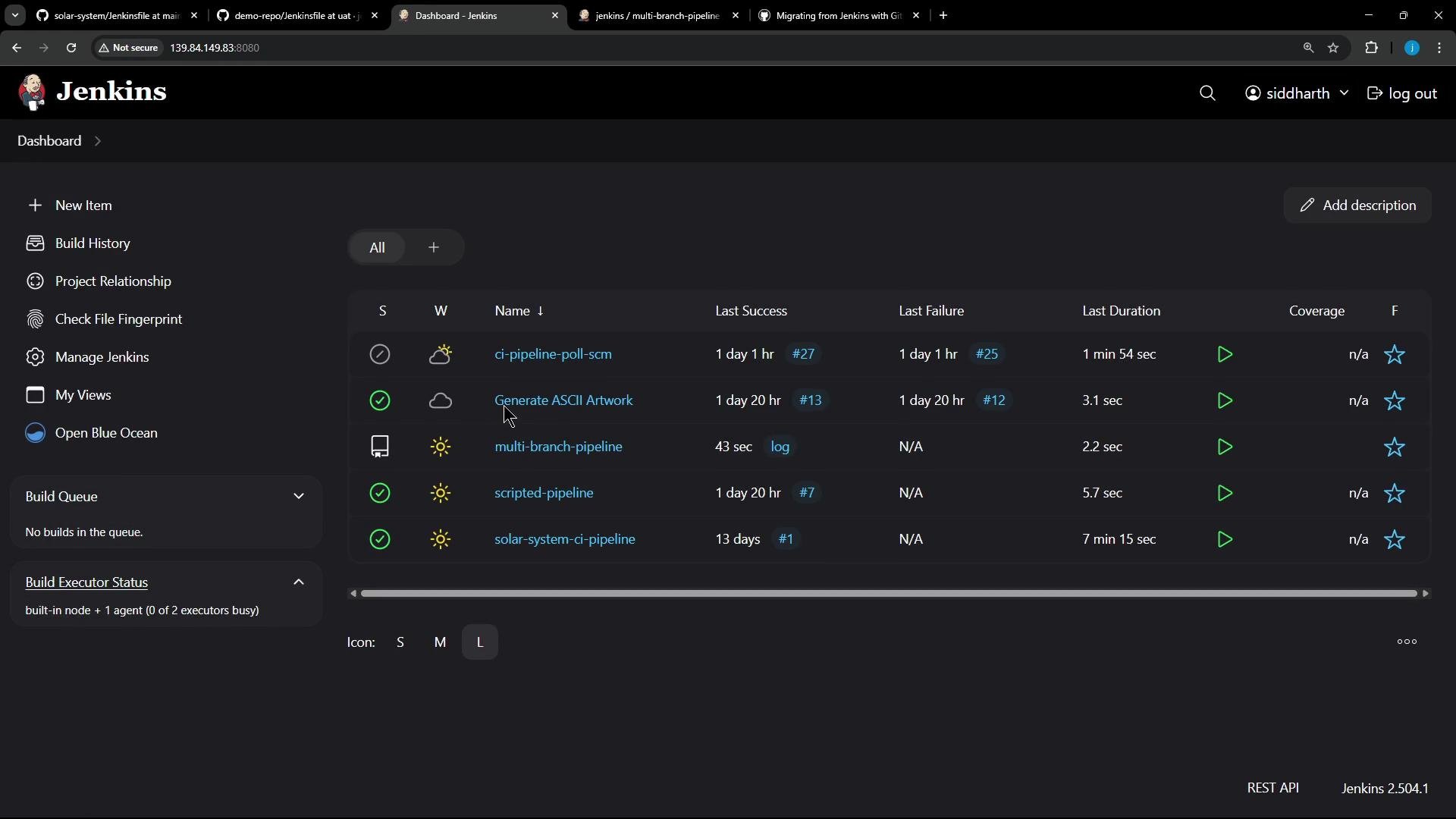This screenshot has height=819, width=1456.
Task: Click the success status icon of solar-system-ci-pipeline
Action: [x=380, y=539]
